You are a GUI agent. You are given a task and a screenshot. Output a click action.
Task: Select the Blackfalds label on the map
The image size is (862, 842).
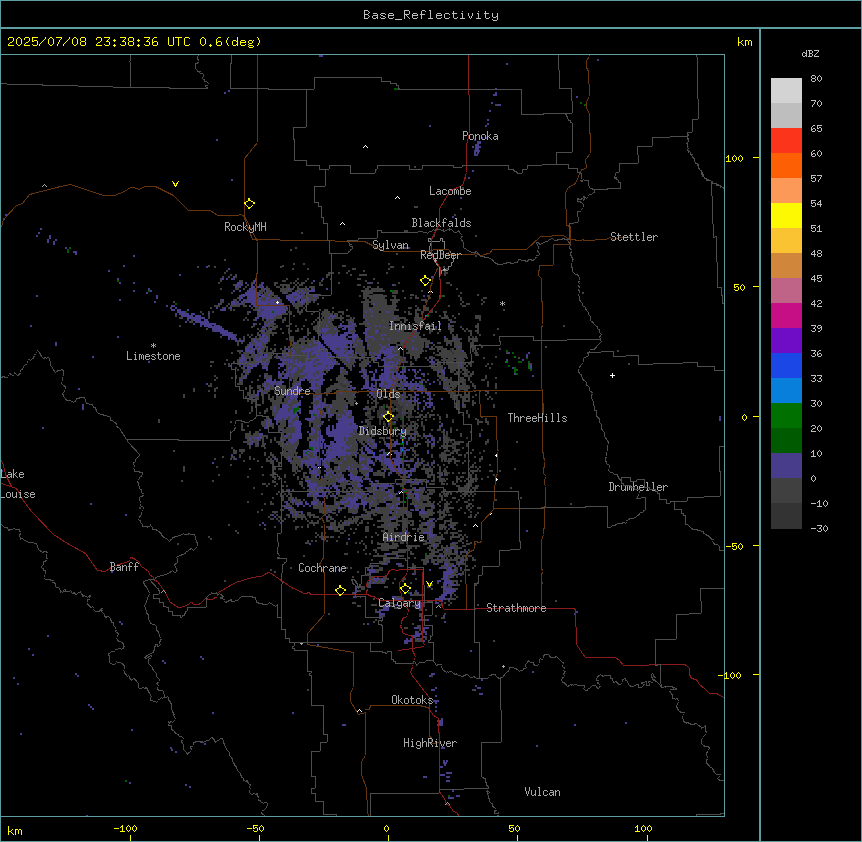441,223
